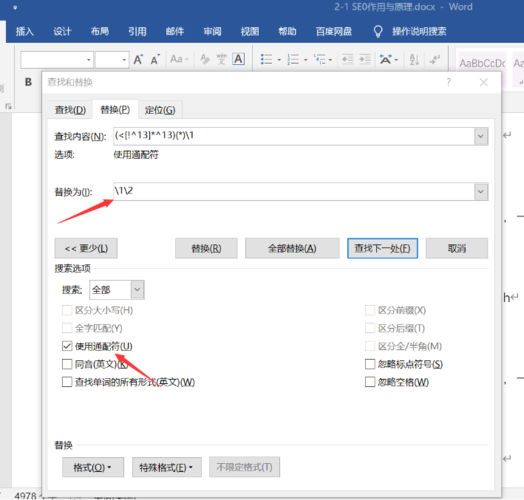Enable 忽略空格(W) checkbox
Image resolution: width=524 pixels, height=500 pixels.
tap(370, 382)
